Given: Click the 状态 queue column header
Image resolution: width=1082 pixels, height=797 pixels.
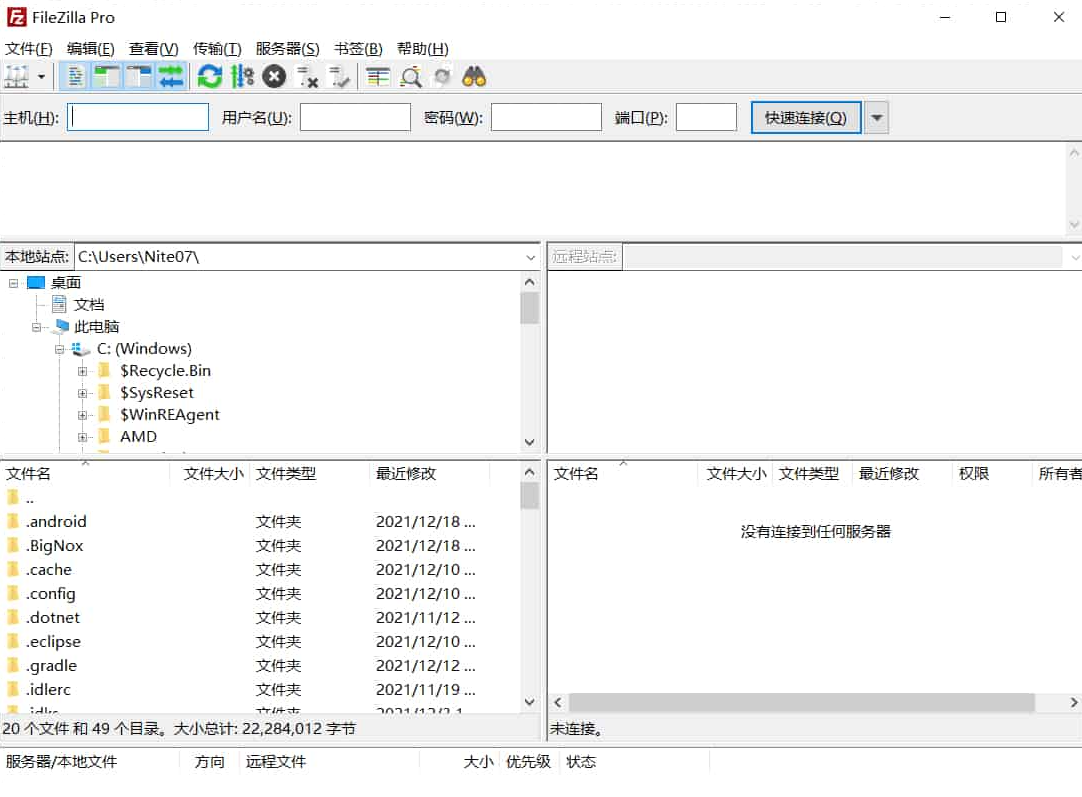Looking at the screenshot, I should (x=581, y=761).
